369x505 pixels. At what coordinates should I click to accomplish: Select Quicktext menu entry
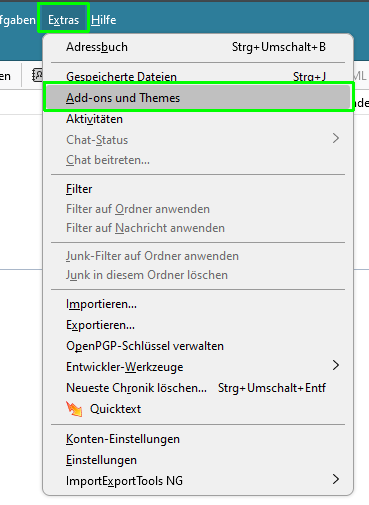[198, 409]
